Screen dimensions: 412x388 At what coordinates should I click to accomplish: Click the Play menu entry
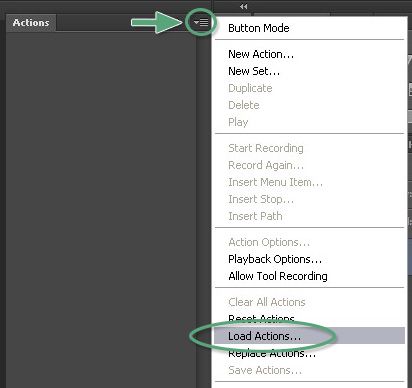(x=238, y=122)
